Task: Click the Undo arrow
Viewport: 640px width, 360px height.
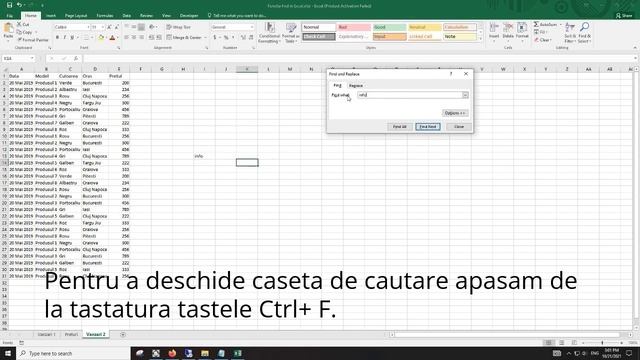Action: coord(19,5)
